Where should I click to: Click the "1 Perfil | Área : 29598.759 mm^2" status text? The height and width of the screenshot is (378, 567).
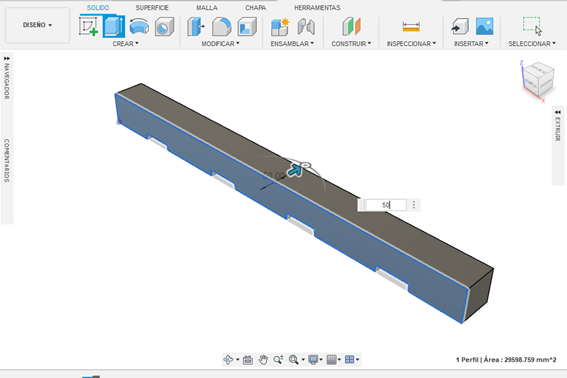pos(506,360)
